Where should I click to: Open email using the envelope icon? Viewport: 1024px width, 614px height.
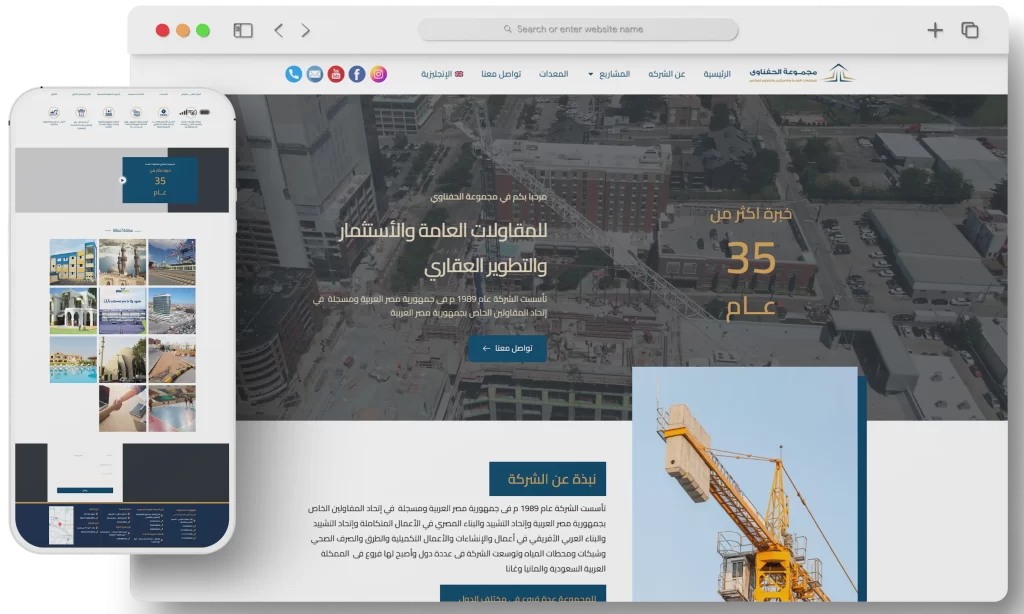click(313, 73)
